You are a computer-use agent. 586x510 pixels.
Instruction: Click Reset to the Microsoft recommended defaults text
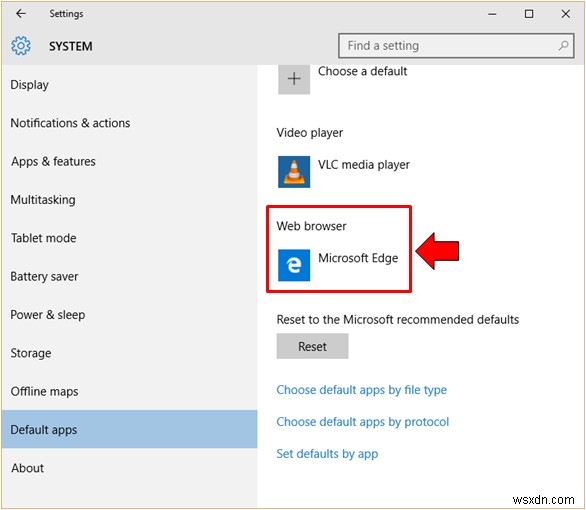click(x=398, y=319)
